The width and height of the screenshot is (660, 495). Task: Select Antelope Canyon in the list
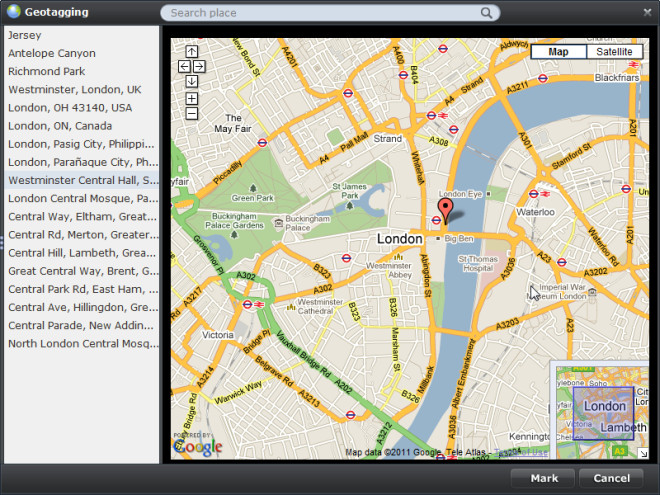(82, 53)
